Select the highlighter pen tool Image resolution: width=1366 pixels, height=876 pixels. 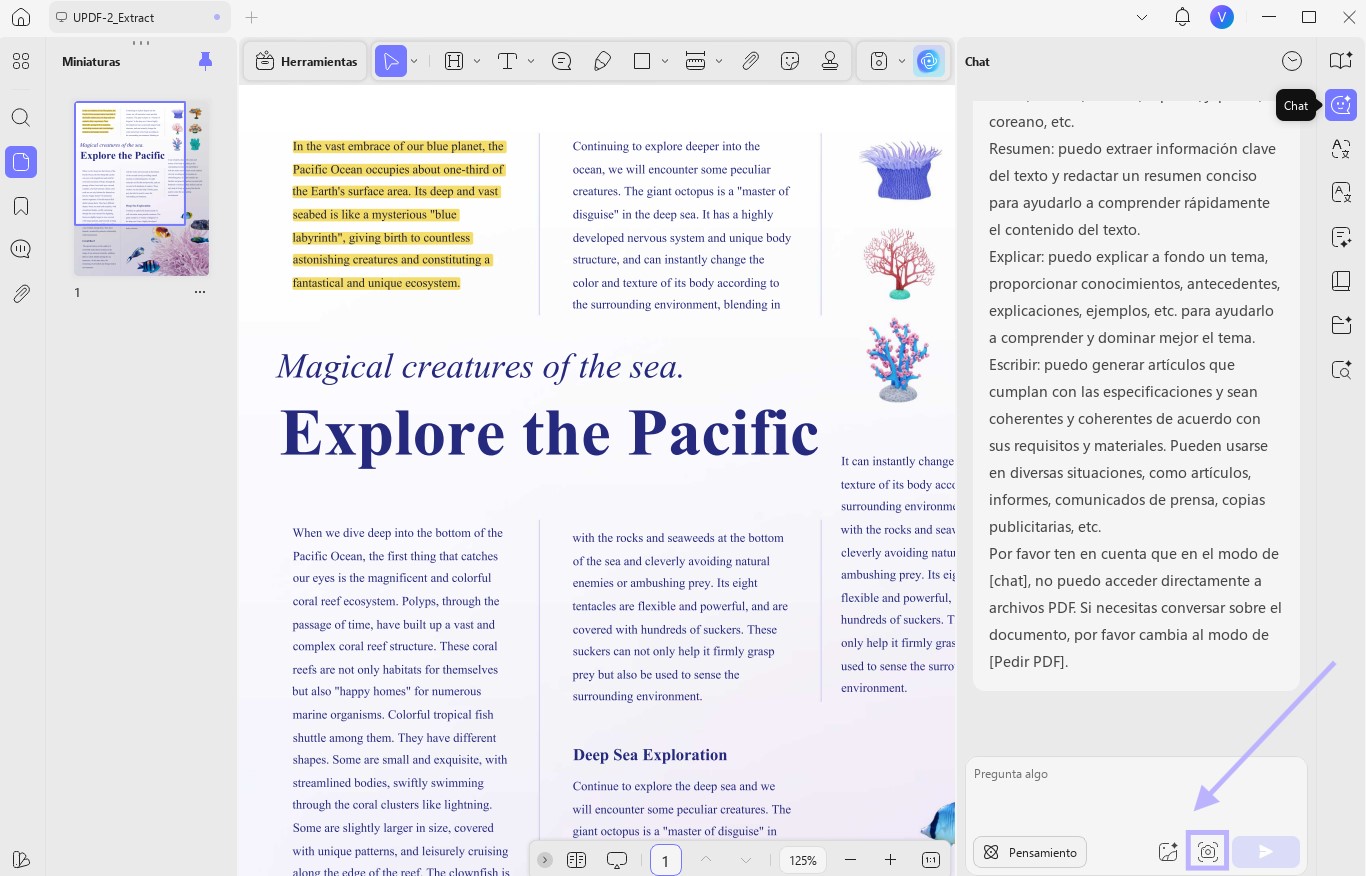[602, 62]
